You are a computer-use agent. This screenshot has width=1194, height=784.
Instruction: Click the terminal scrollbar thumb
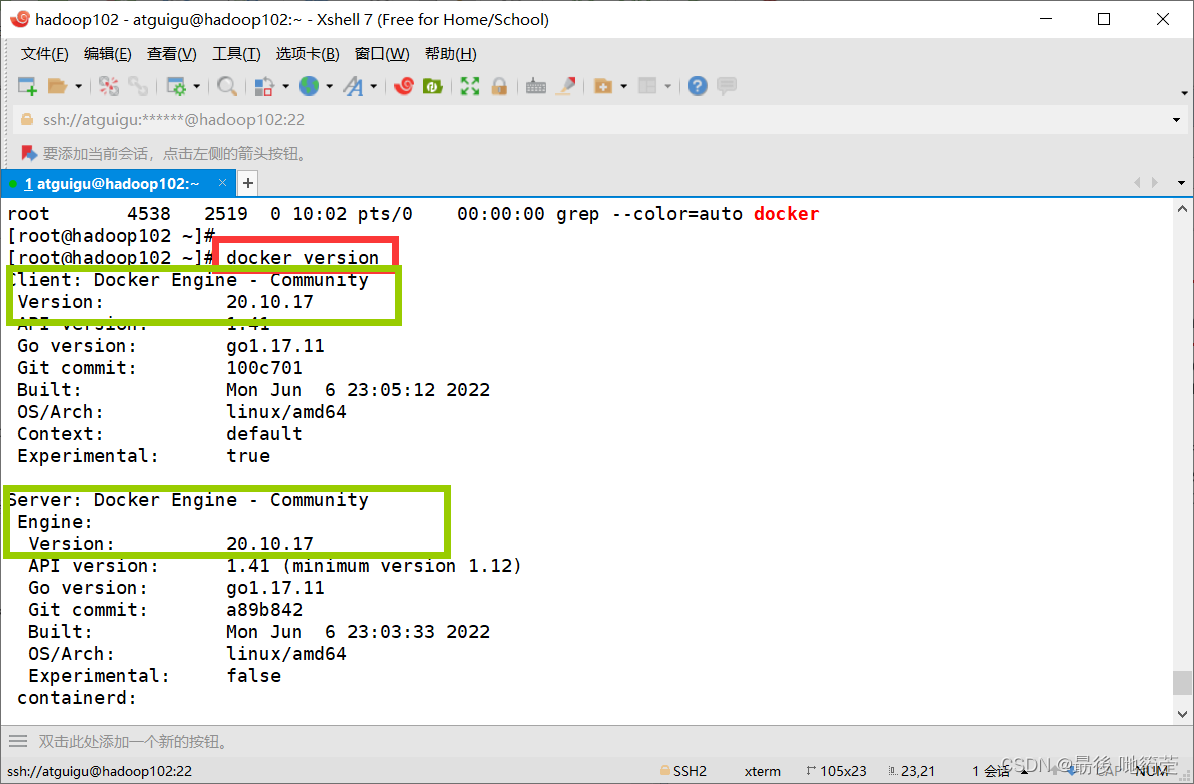(1182, 683)
